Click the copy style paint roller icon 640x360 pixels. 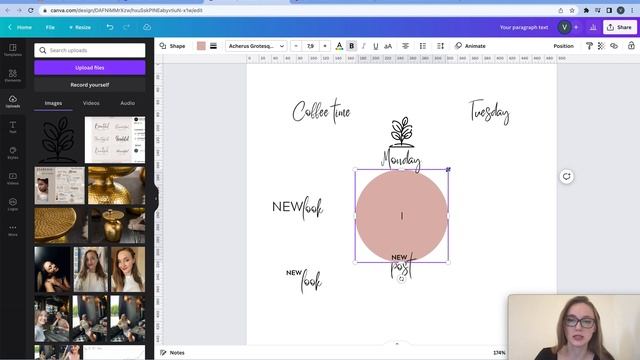589,46
